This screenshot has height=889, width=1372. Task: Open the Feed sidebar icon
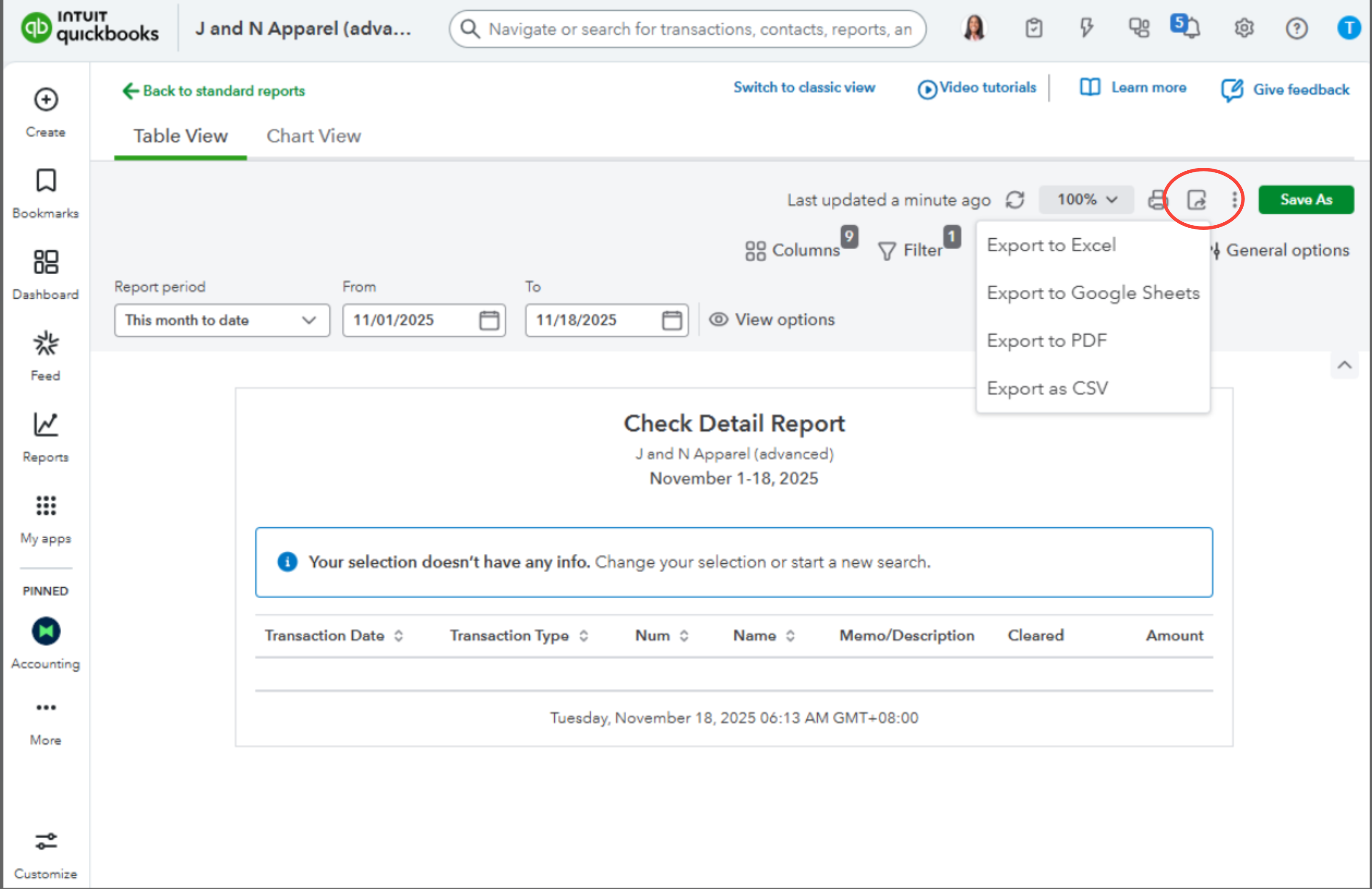(x=46, y=344)
